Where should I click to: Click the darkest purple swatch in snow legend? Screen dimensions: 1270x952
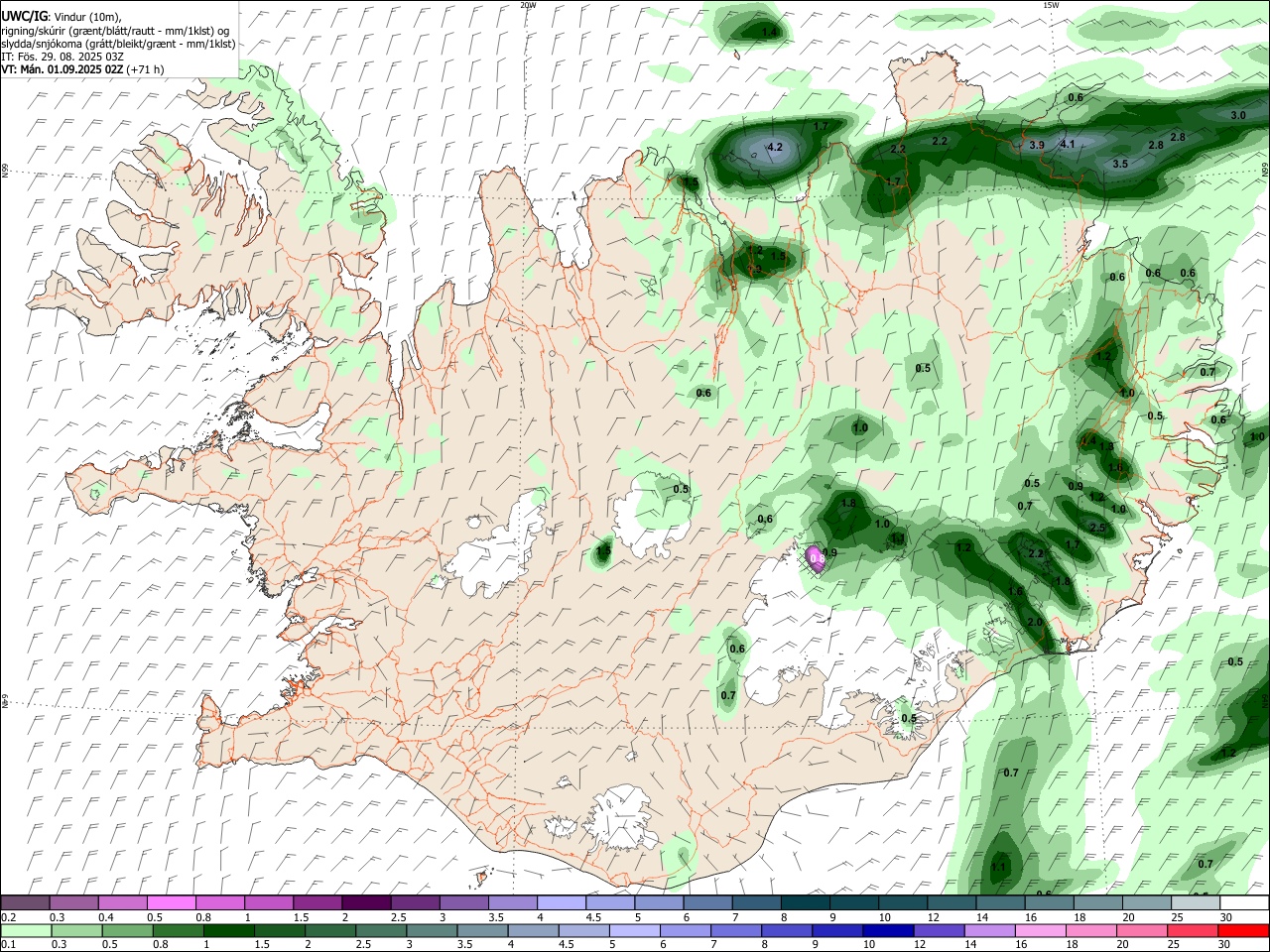tap(365, 903)
